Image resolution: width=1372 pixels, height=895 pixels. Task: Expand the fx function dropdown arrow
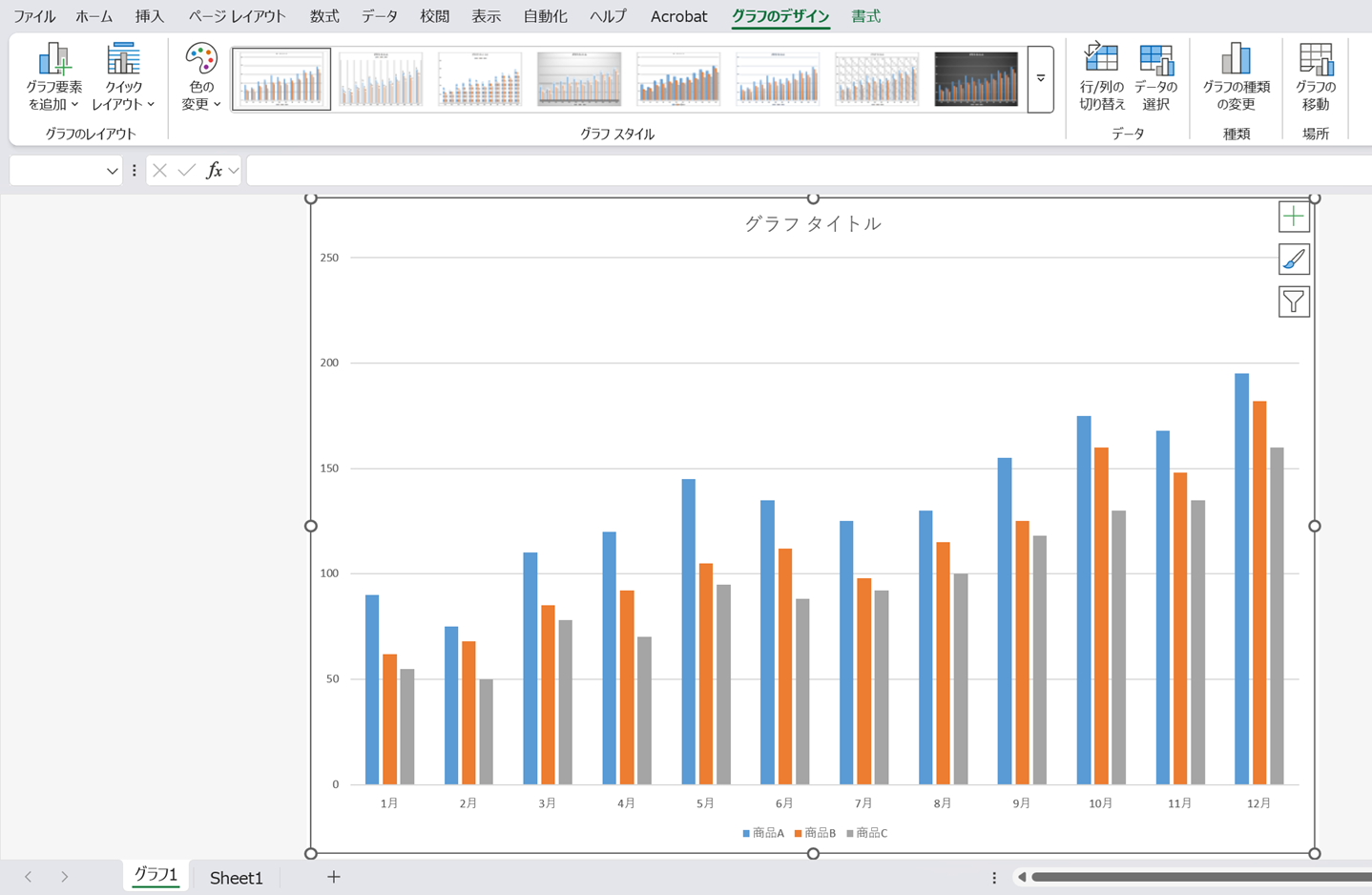tap(234, 171)
